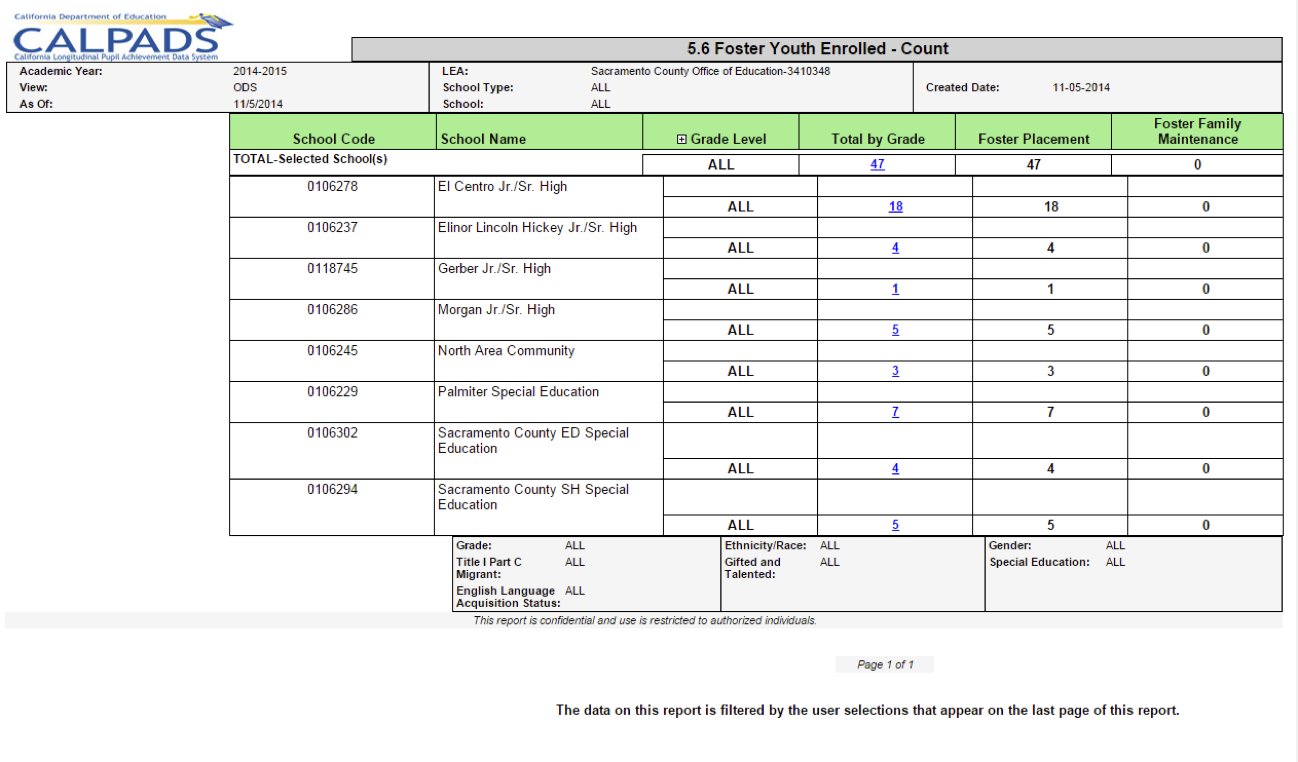Open total count link 47

pos(877,165)
